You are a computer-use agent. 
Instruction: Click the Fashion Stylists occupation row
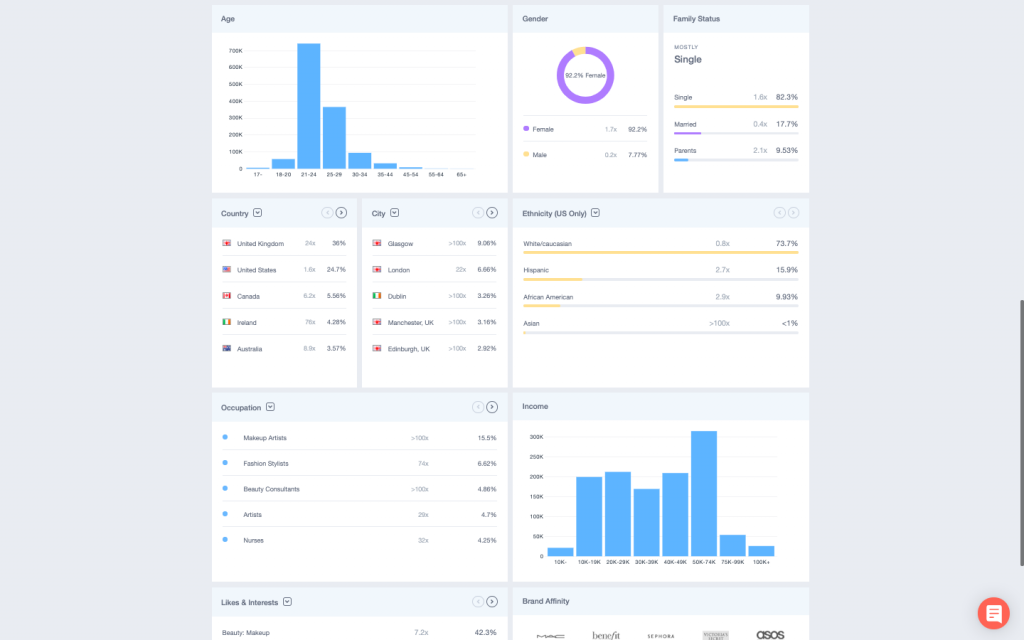pos(359,463)
